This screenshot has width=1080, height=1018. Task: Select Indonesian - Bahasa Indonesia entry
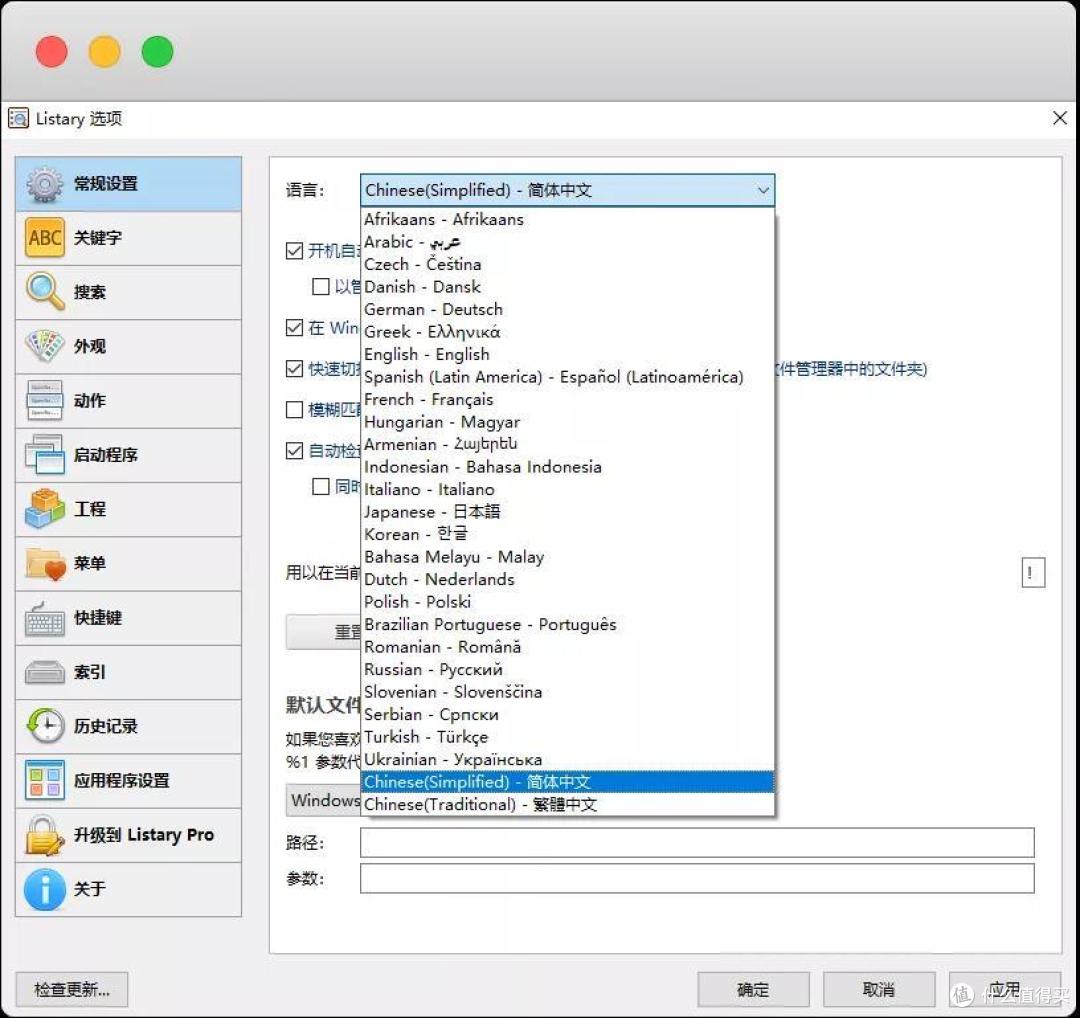click(x=568, y=467)
